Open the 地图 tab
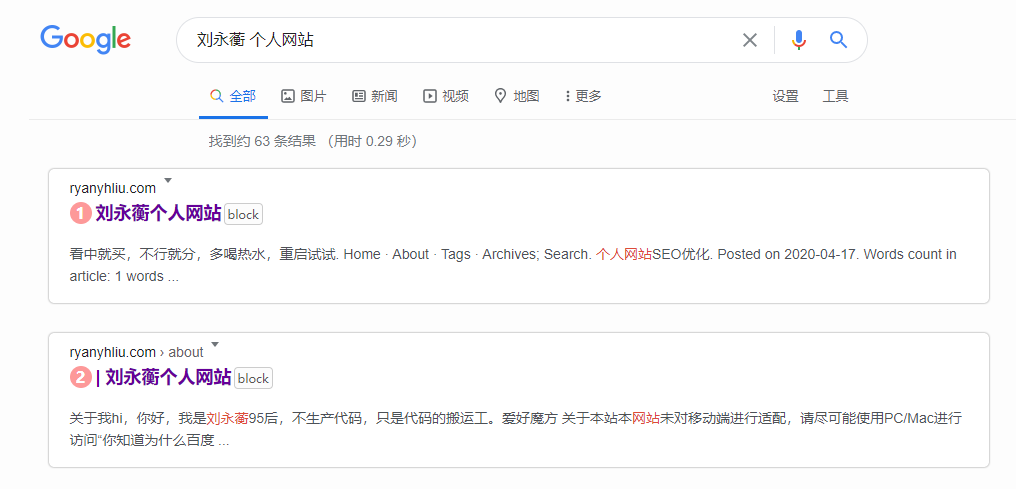 coord(516,97)
